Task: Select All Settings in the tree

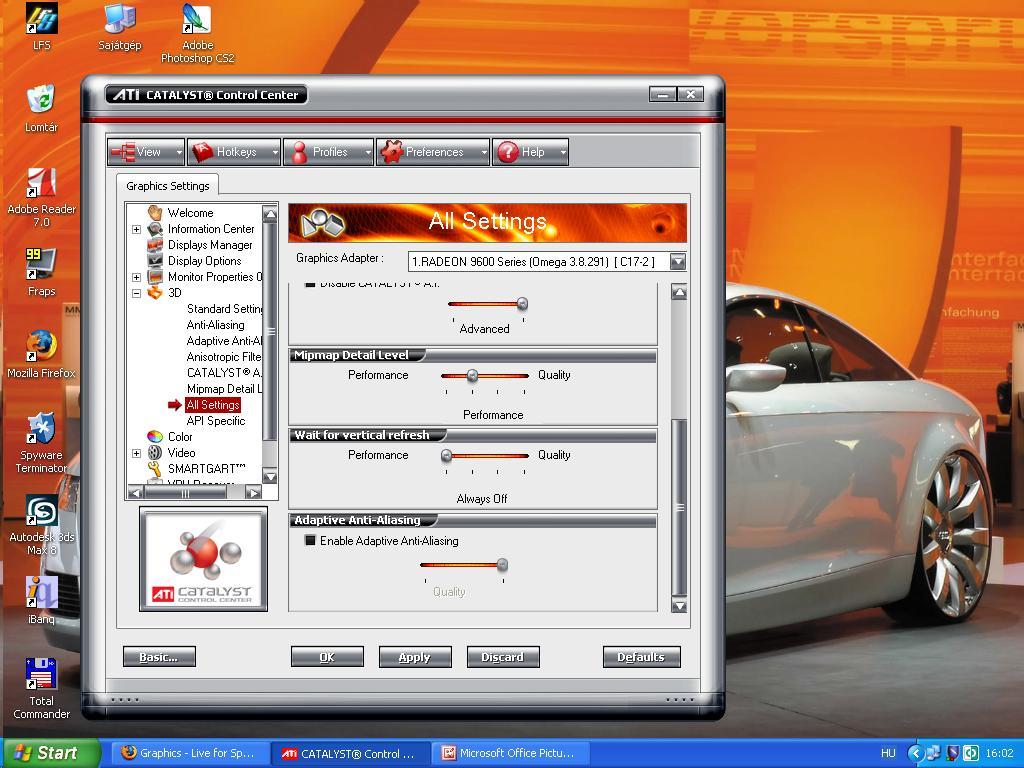Action: (x=213, y=405)
